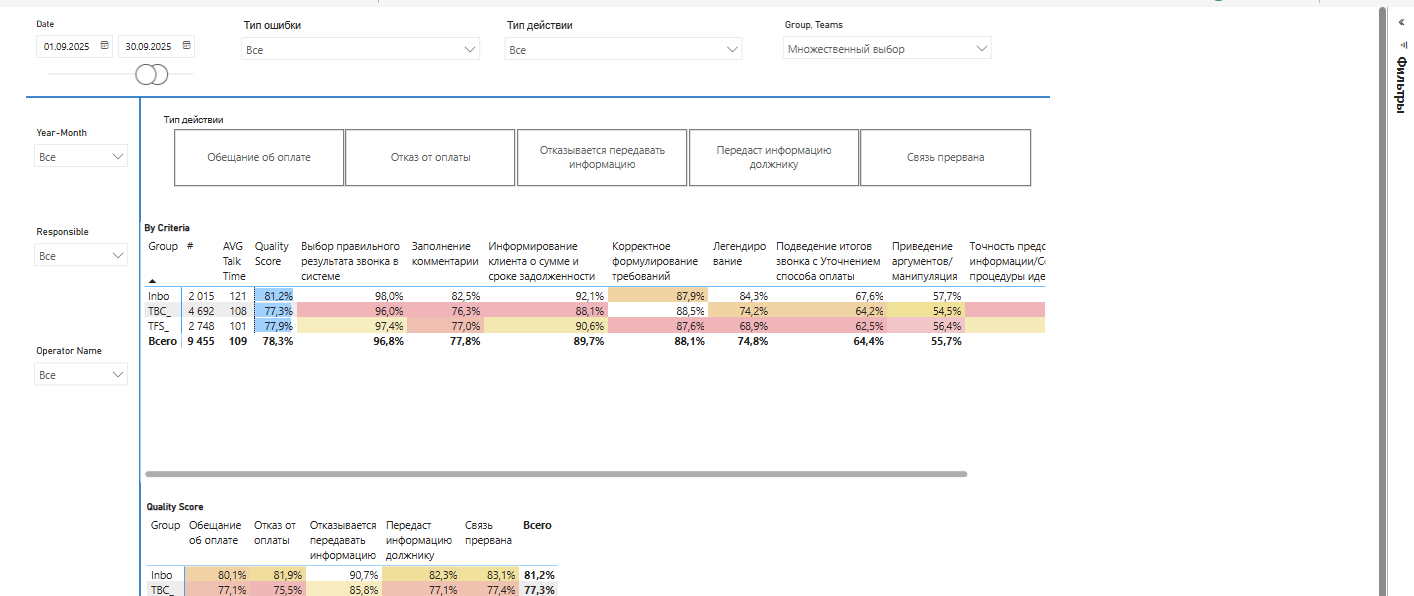Screen dimensions: 1414x596
Task: Open the end date calendar picker
Action: (187, 46)
